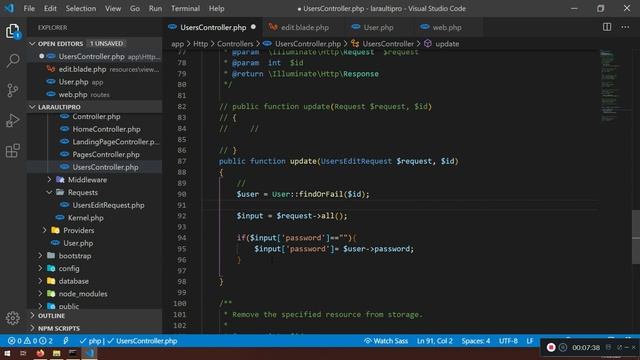
Task: Click the Watch Sass status item
Action: pyautogui.click(x=386, y=341)
